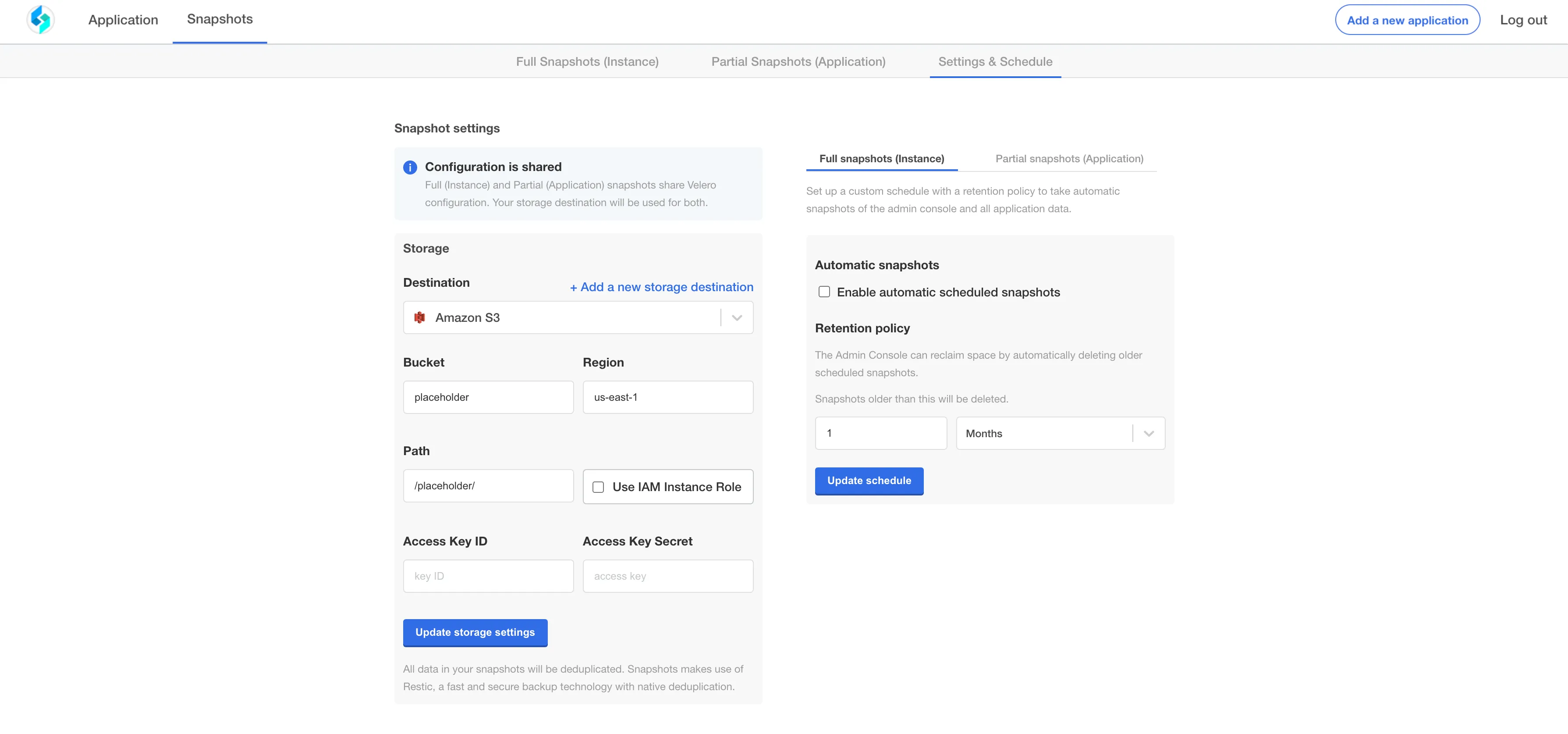
Task: Enable automatic scheduled snapshots checkbox
Action: [x=824, y=292]
